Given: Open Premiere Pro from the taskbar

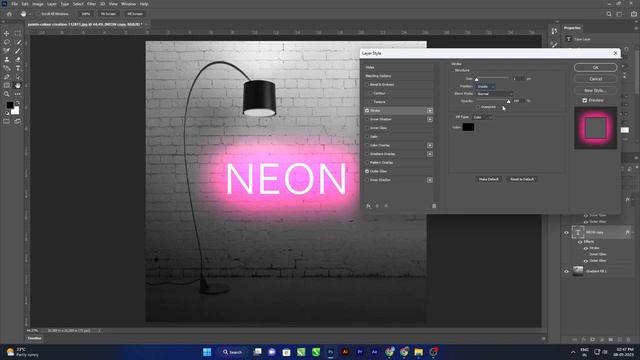Looking at the screenshot, I should pos(360,352).
